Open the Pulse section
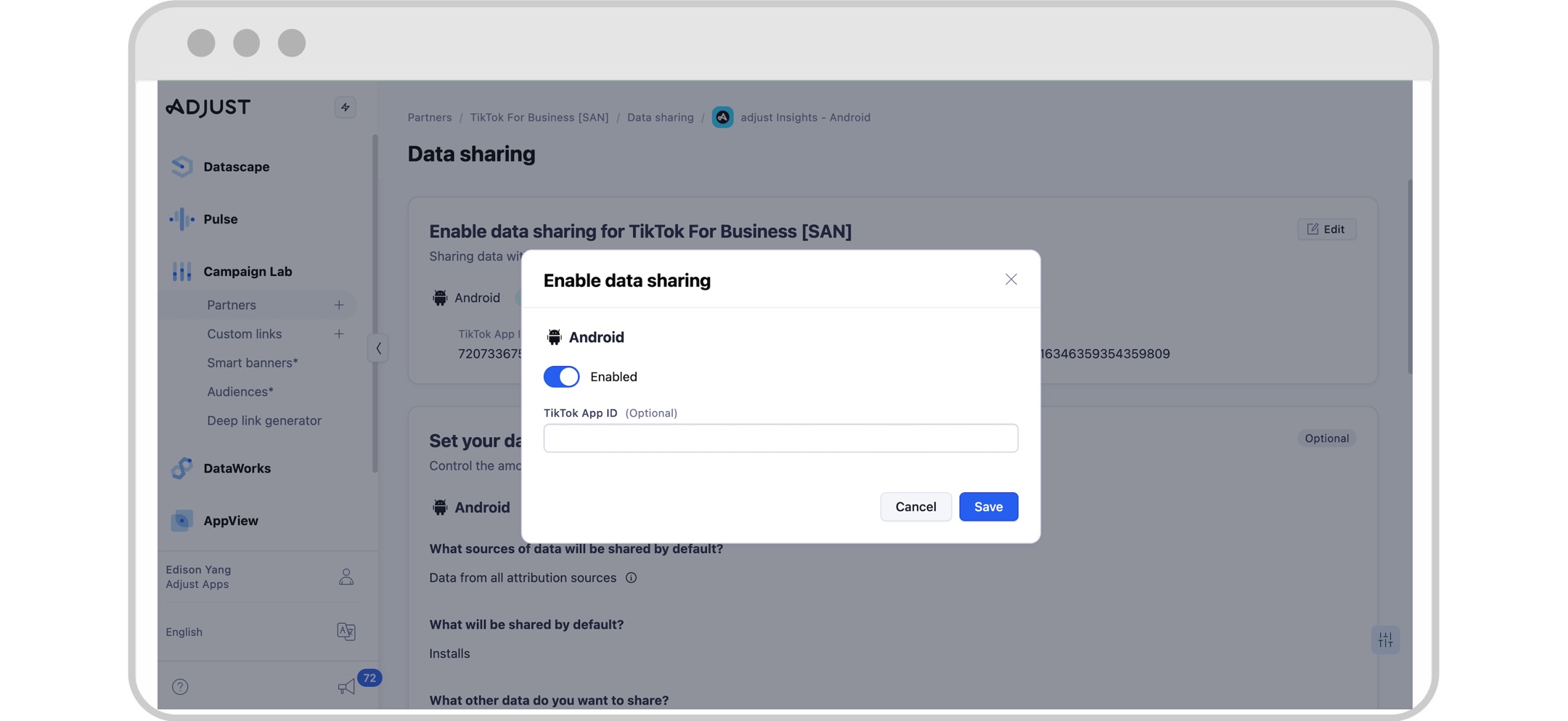Screen dimensions: 1568x721 tap(220, 219)
